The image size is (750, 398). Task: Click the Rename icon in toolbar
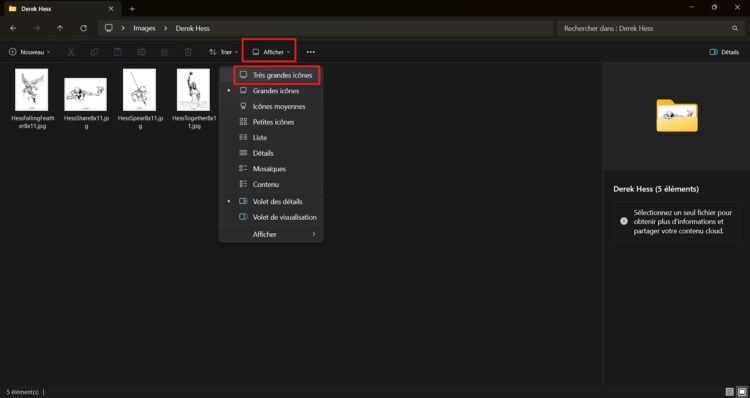click(x=141, y=52)
